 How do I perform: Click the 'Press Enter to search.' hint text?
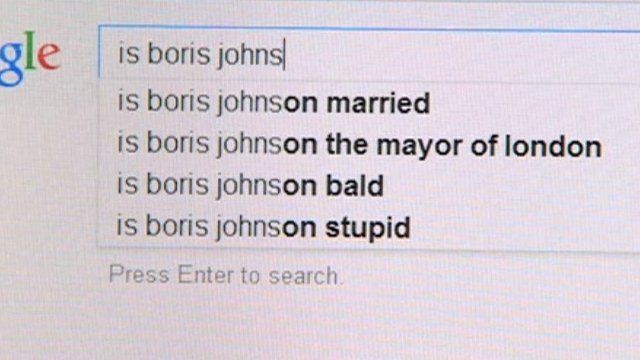point(224,275)
